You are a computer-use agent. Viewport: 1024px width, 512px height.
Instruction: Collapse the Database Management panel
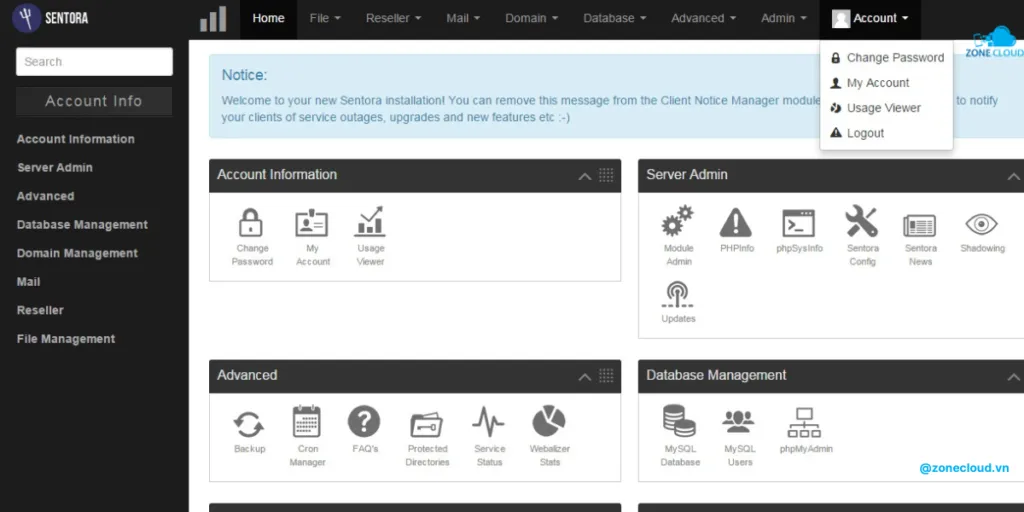[x=1014, y=377]
